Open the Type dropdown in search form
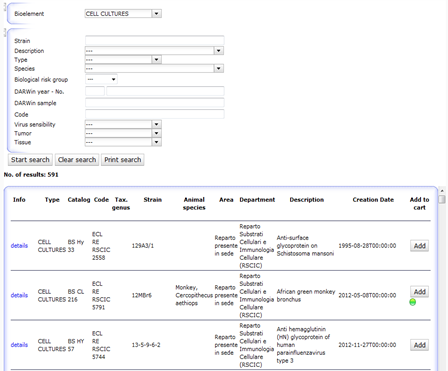Viewport: 448px width, 371px height. tap(123, 60)
